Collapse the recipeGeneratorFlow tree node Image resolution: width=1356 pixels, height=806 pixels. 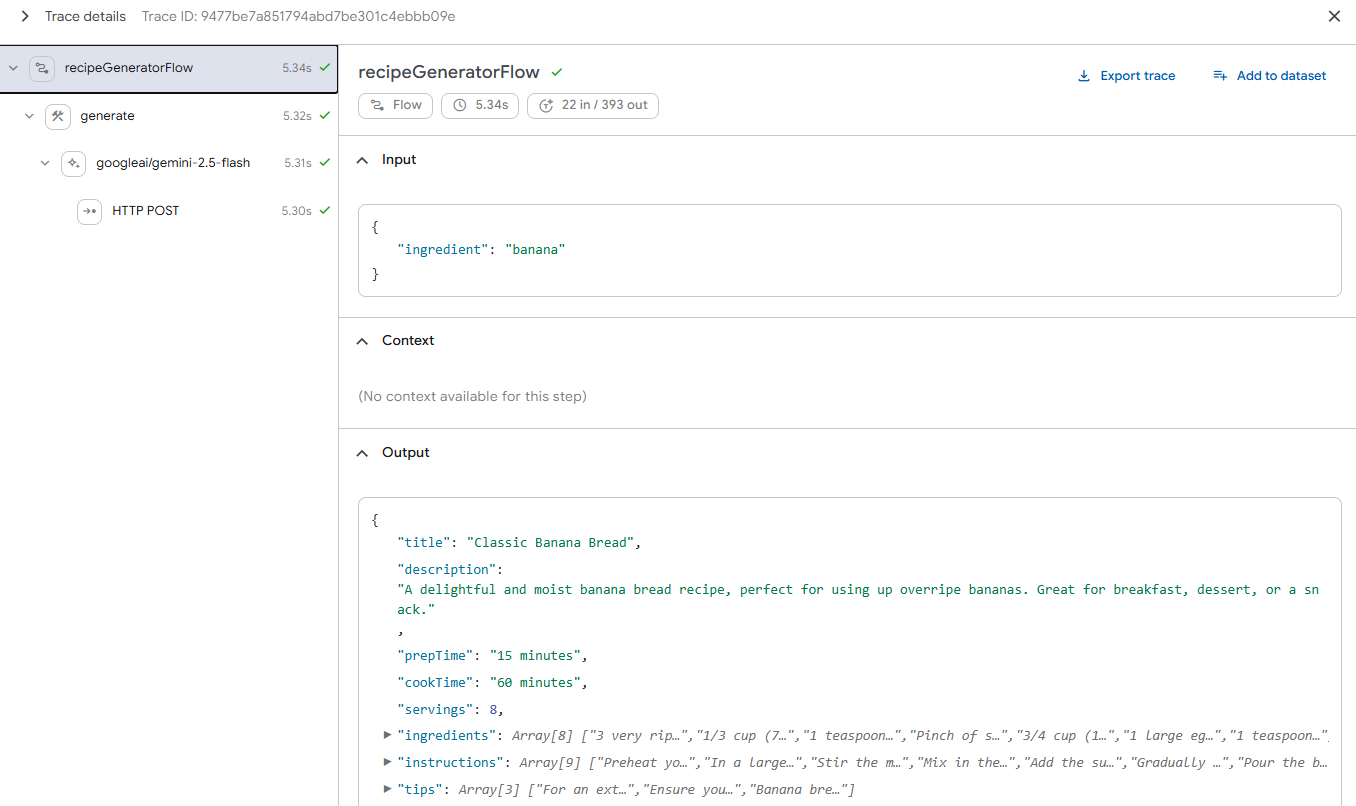click(13, 69)
